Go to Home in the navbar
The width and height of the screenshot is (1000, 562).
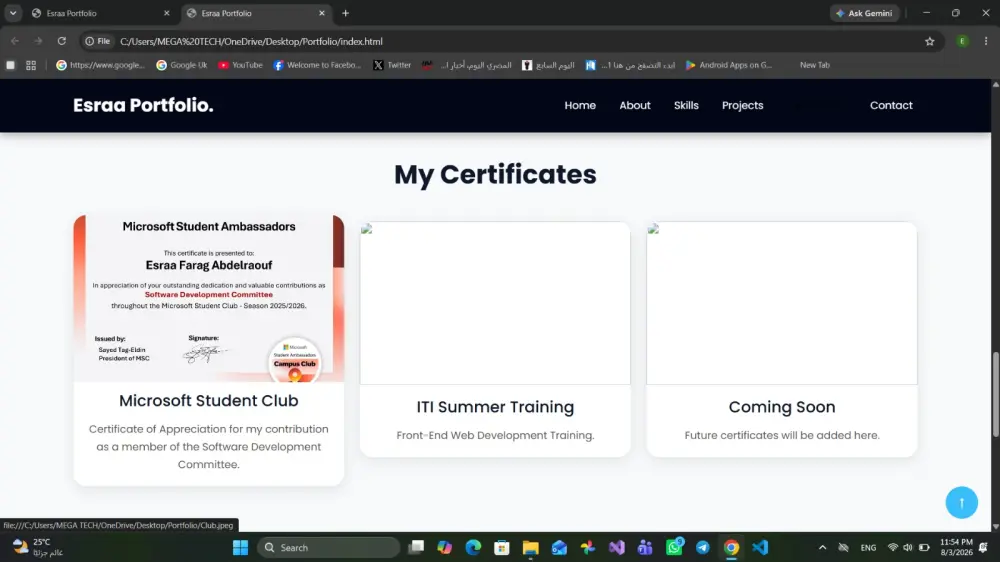(580, 105)
